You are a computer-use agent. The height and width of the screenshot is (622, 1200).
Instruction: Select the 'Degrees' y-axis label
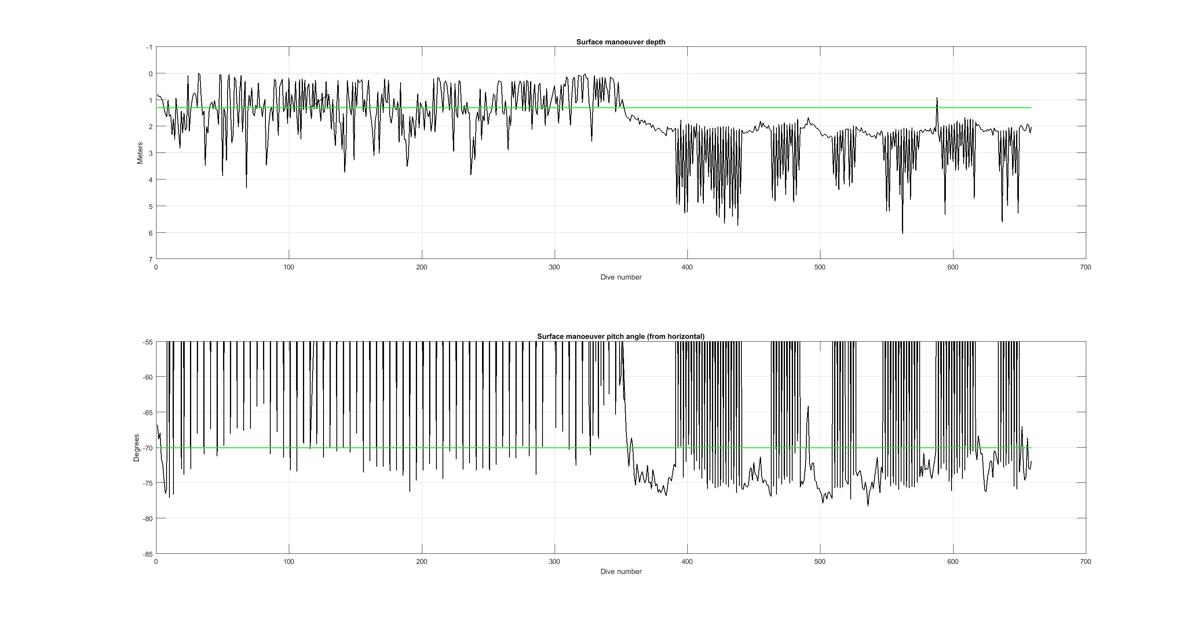(x=136, y=448)
